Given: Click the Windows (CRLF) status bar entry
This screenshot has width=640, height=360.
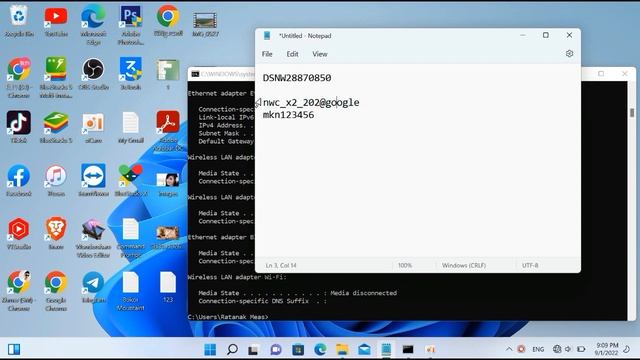Looking at the screenshot, I should tap(464, 265).
